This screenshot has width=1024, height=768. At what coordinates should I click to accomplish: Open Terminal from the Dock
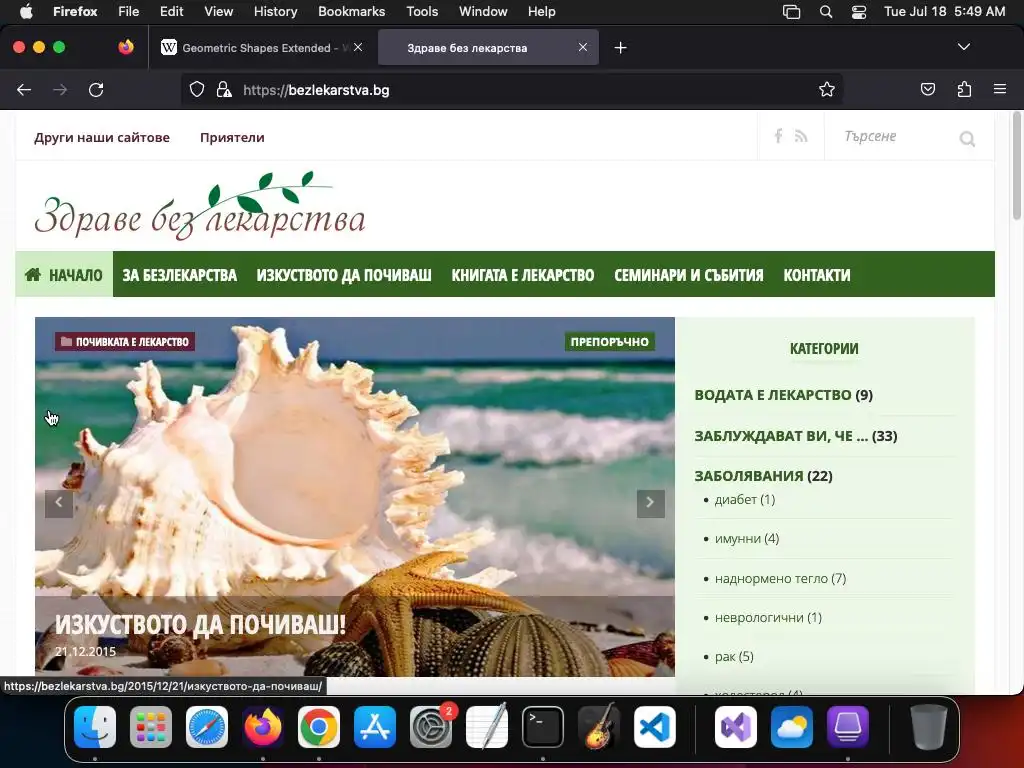pyautogui.click(x=543, y=727)
